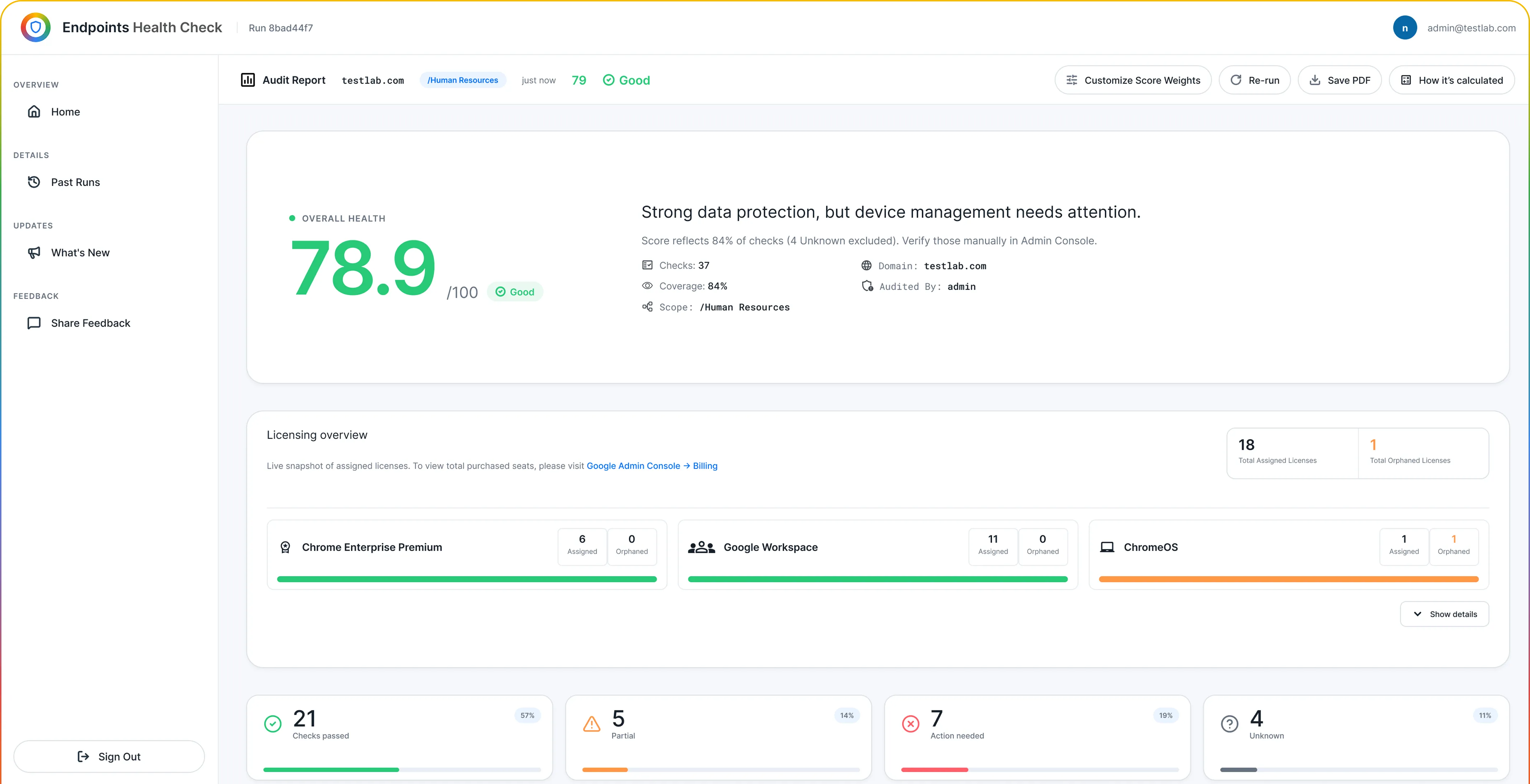
Task: Open How it's calculated
Action: (x=1452, y=80)
